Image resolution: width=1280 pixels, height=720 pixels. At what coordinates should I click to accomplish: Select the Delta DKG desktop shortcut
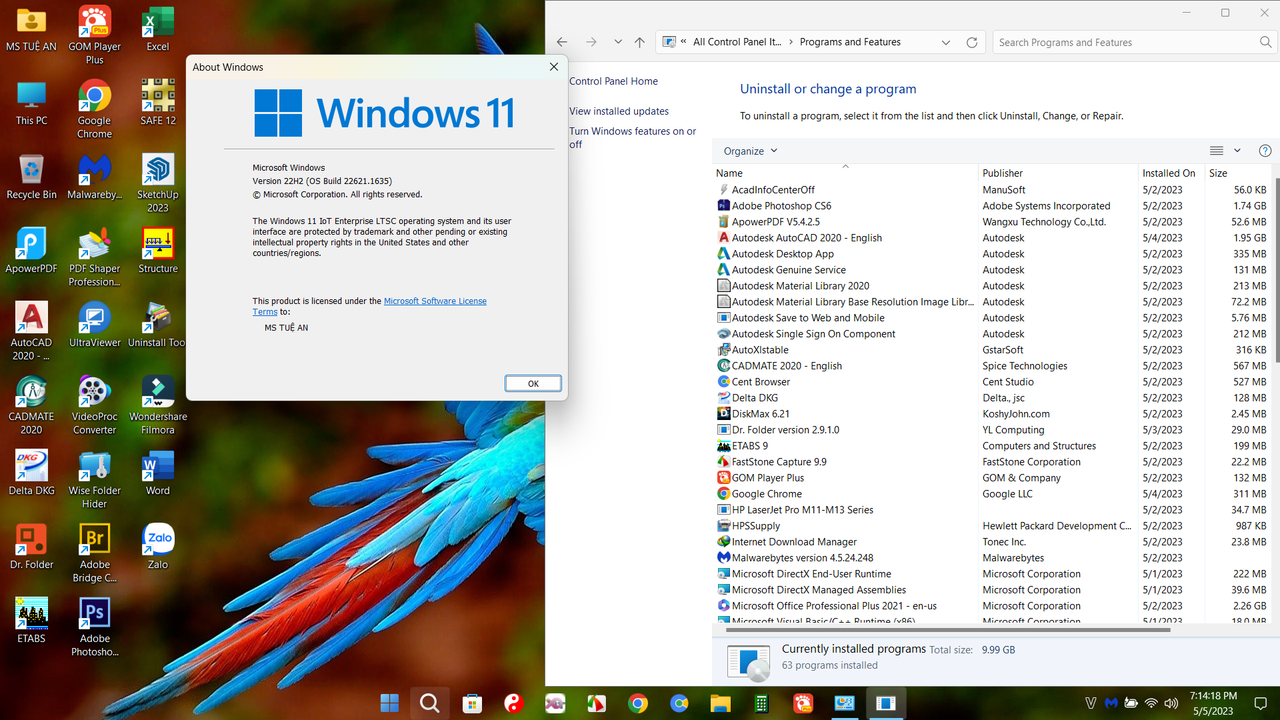(31, 472)
